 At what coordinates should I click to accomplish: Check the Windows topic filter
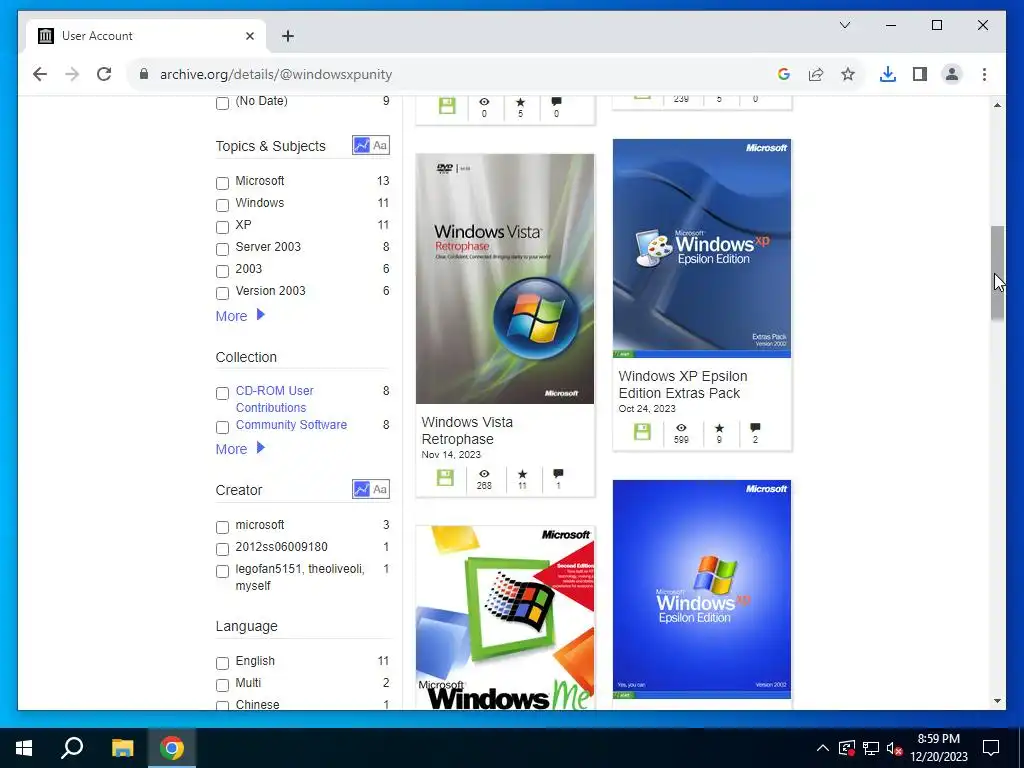pyautogui.click(x=222, y=205)
